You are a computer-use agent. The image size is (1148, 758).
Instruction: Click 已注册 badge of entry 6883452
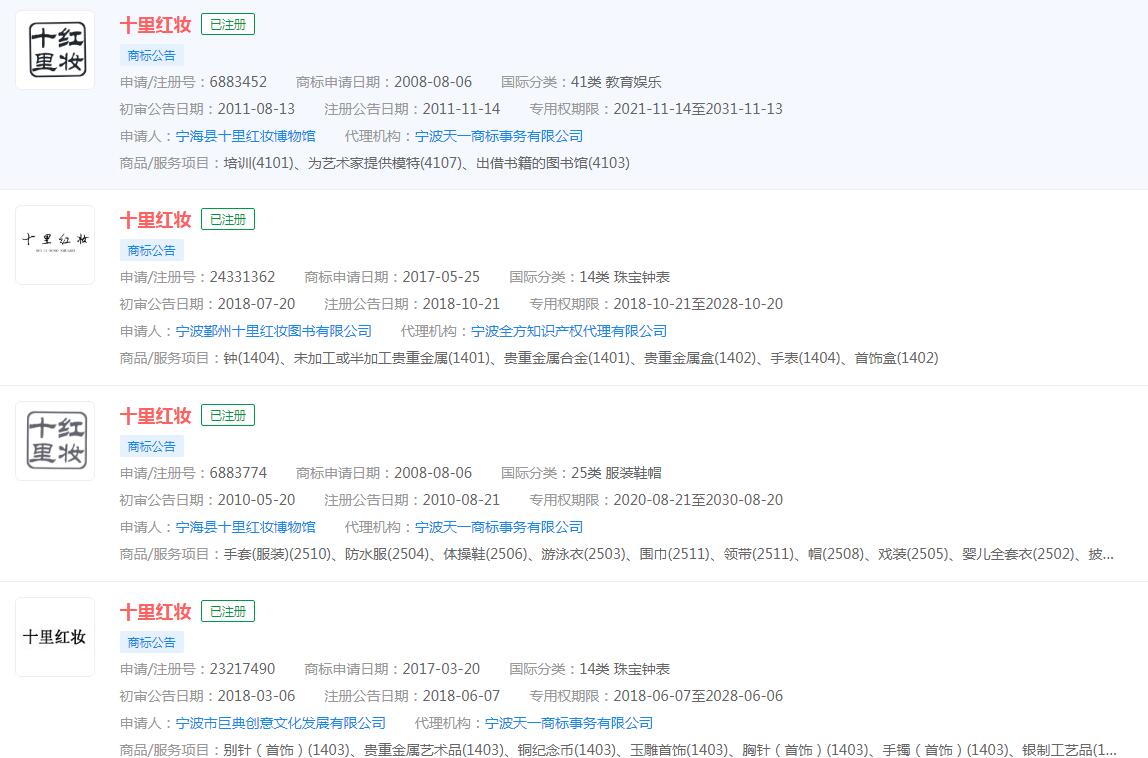pos(228,24)
